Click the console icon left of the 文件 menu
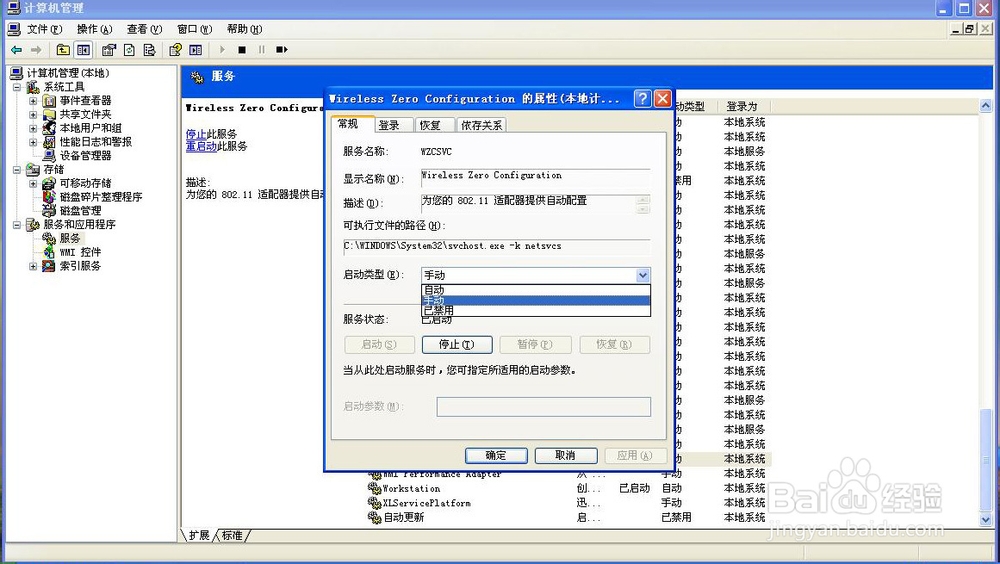The width and height of the screenshot is (1000, 564). [13, 29]
